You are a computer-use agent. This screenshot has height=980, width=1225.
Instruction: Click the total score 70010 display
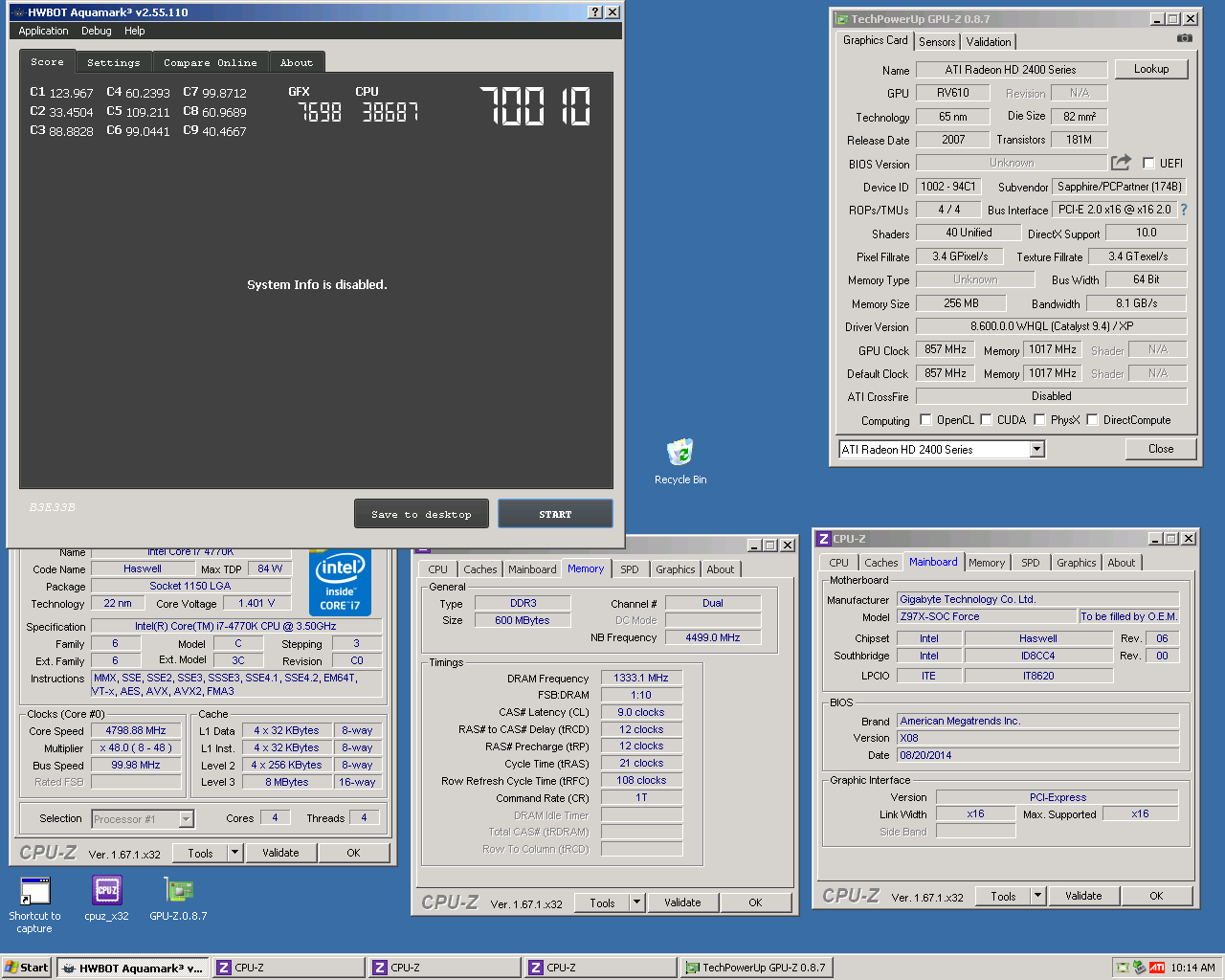point(535,106)
